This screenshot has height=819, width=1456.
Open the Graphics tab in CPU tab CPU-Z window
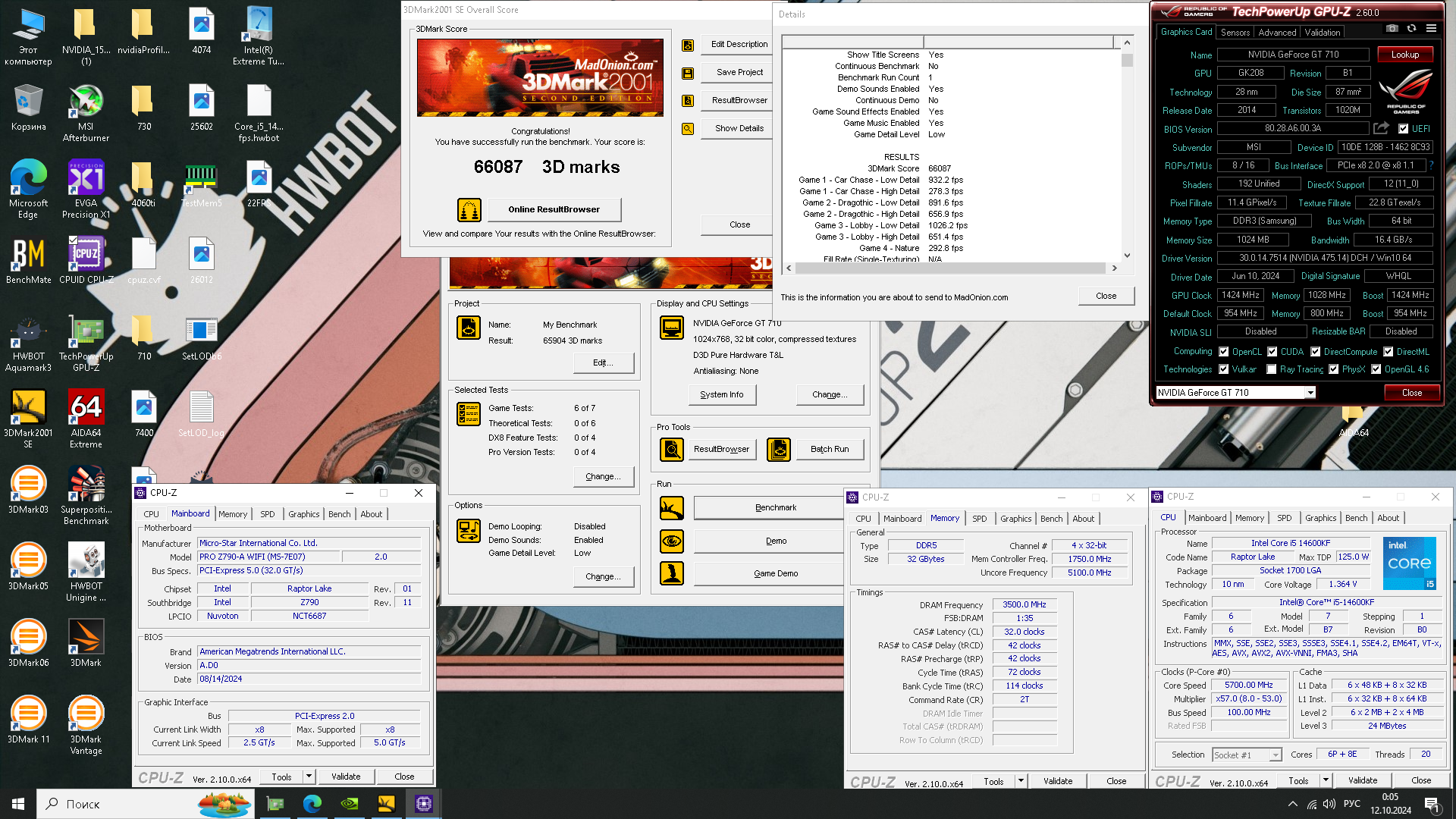[x=1320, y=518]
